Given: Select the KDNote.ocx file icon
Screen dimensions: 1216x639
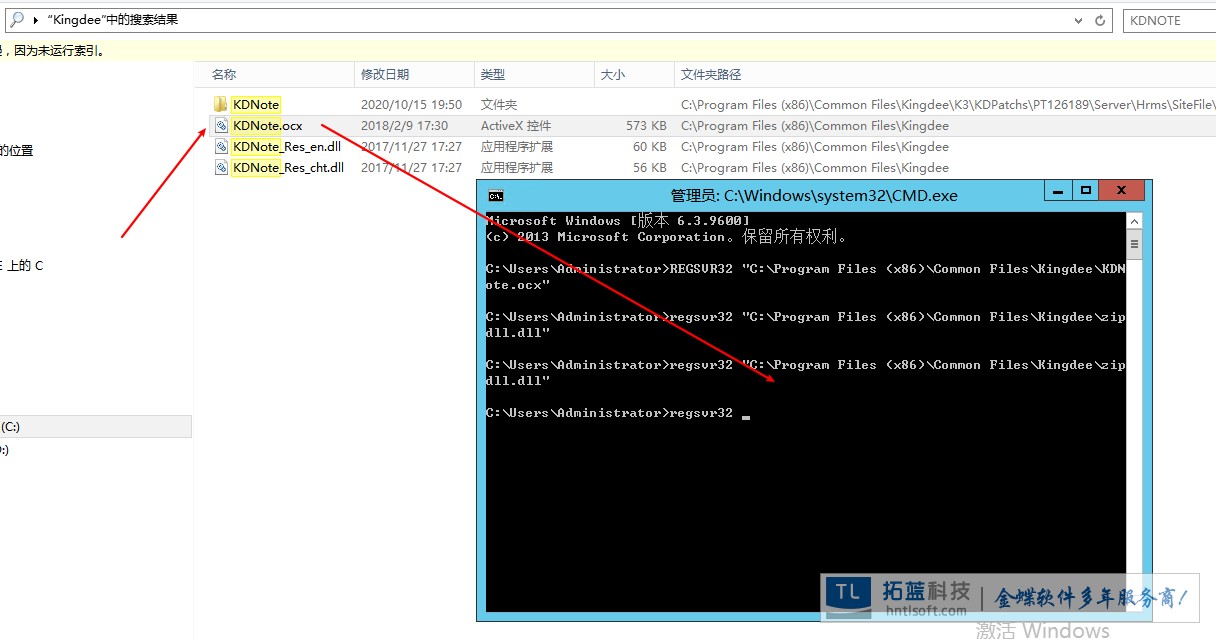Looking at the screenshot, I should click(221, 126).
